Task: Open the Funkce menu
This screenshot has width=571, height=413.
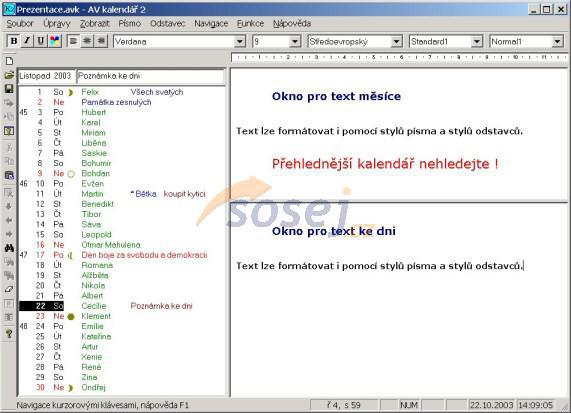Action: (250, 24)
